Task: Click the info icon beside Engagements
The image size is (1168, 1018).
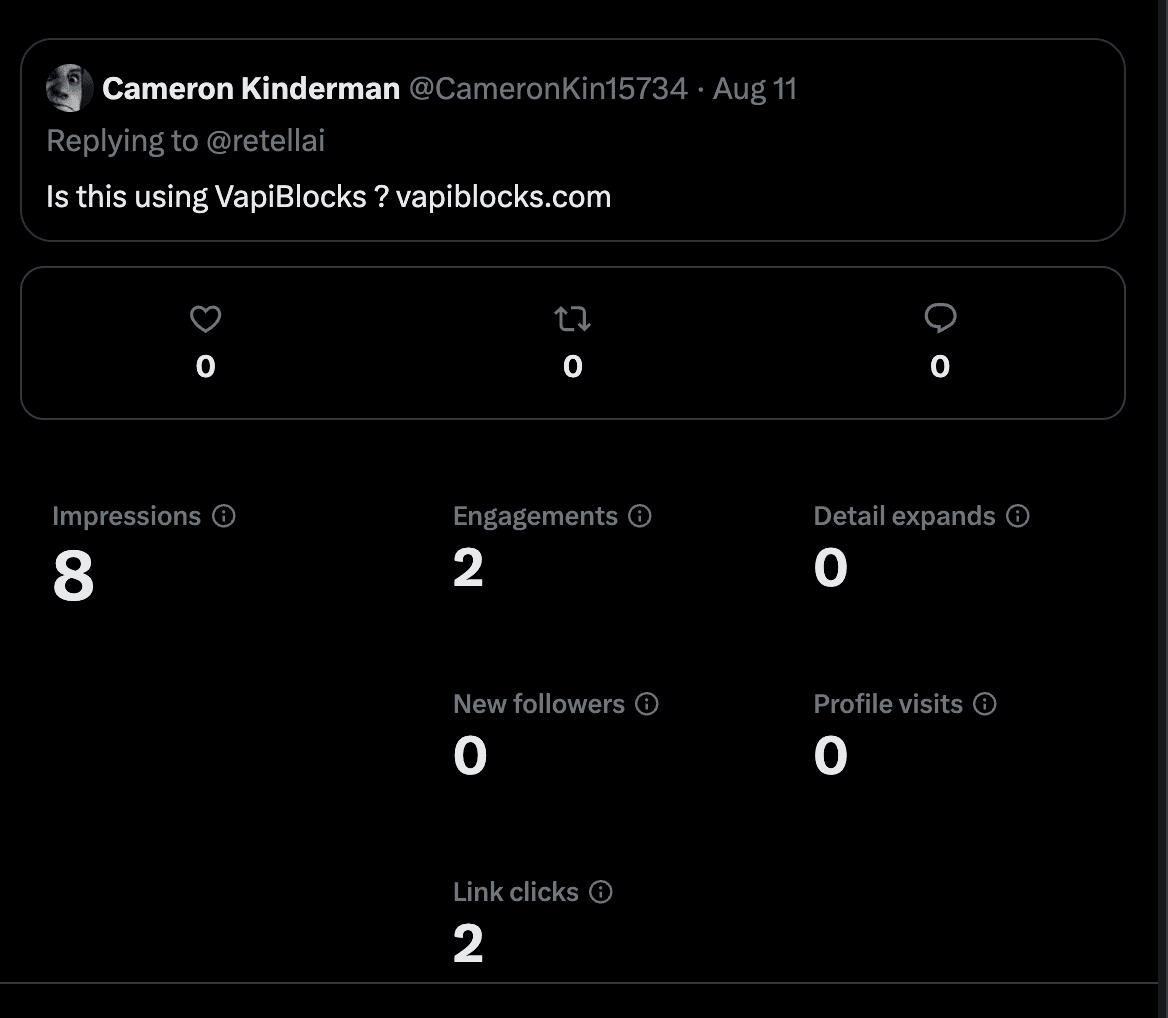Action: (639, 517)
